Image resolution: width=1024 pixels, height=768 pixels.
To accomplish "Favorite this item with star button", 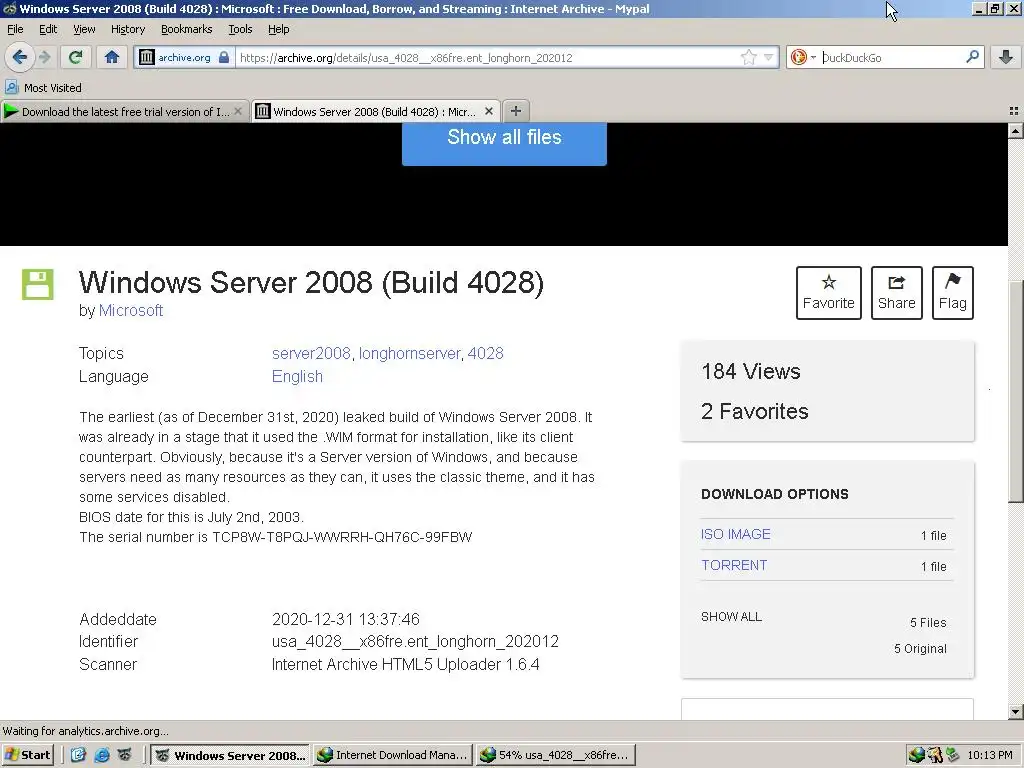I will pos(829,293).
